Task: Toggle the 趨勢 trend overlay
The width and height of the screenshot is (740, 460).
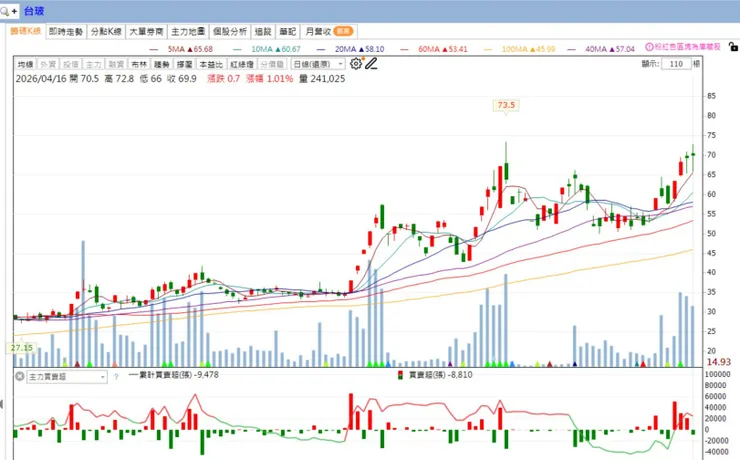Action: (x=161, y=64)
